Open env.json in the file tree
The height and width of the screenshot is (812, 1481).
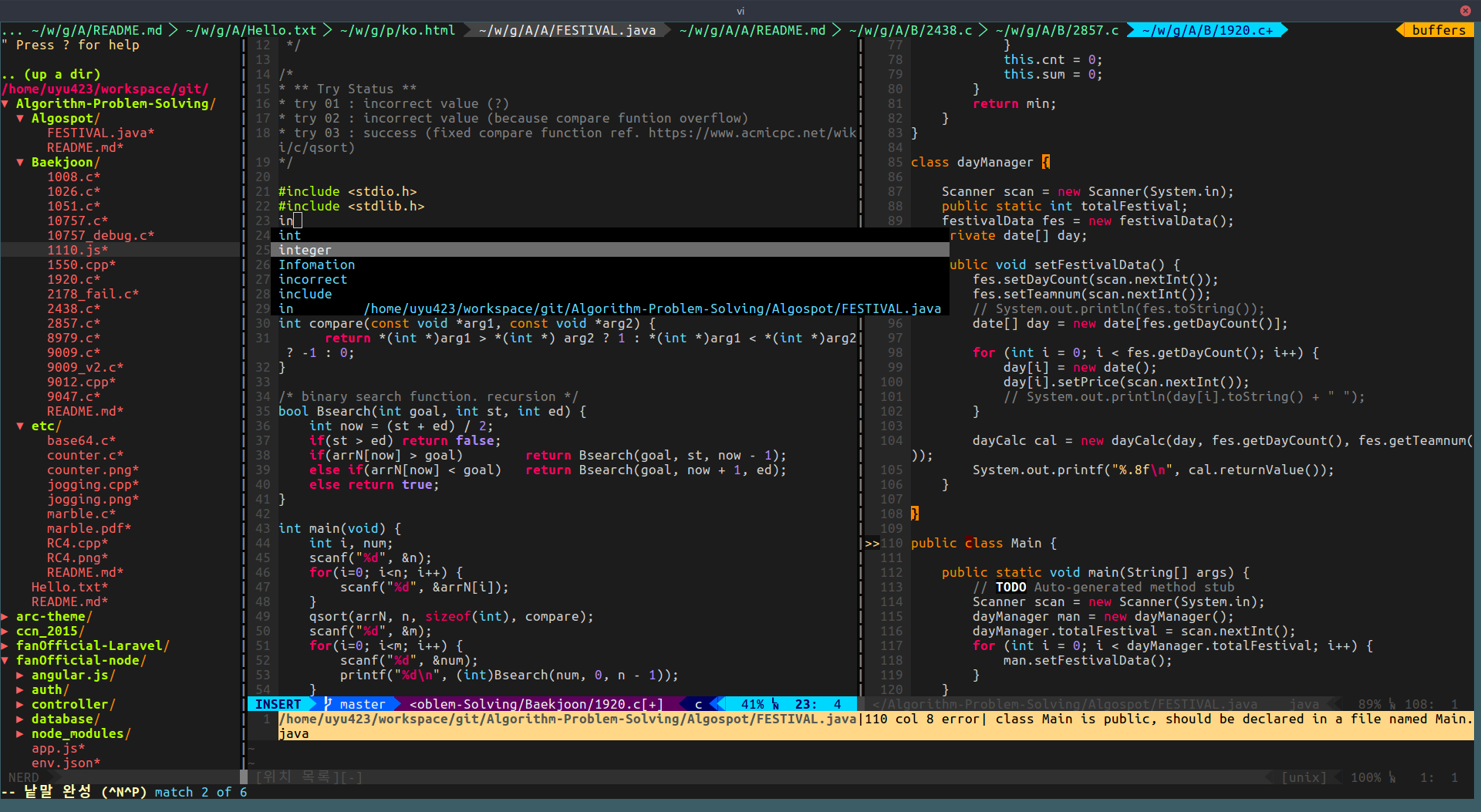[66, 763]
